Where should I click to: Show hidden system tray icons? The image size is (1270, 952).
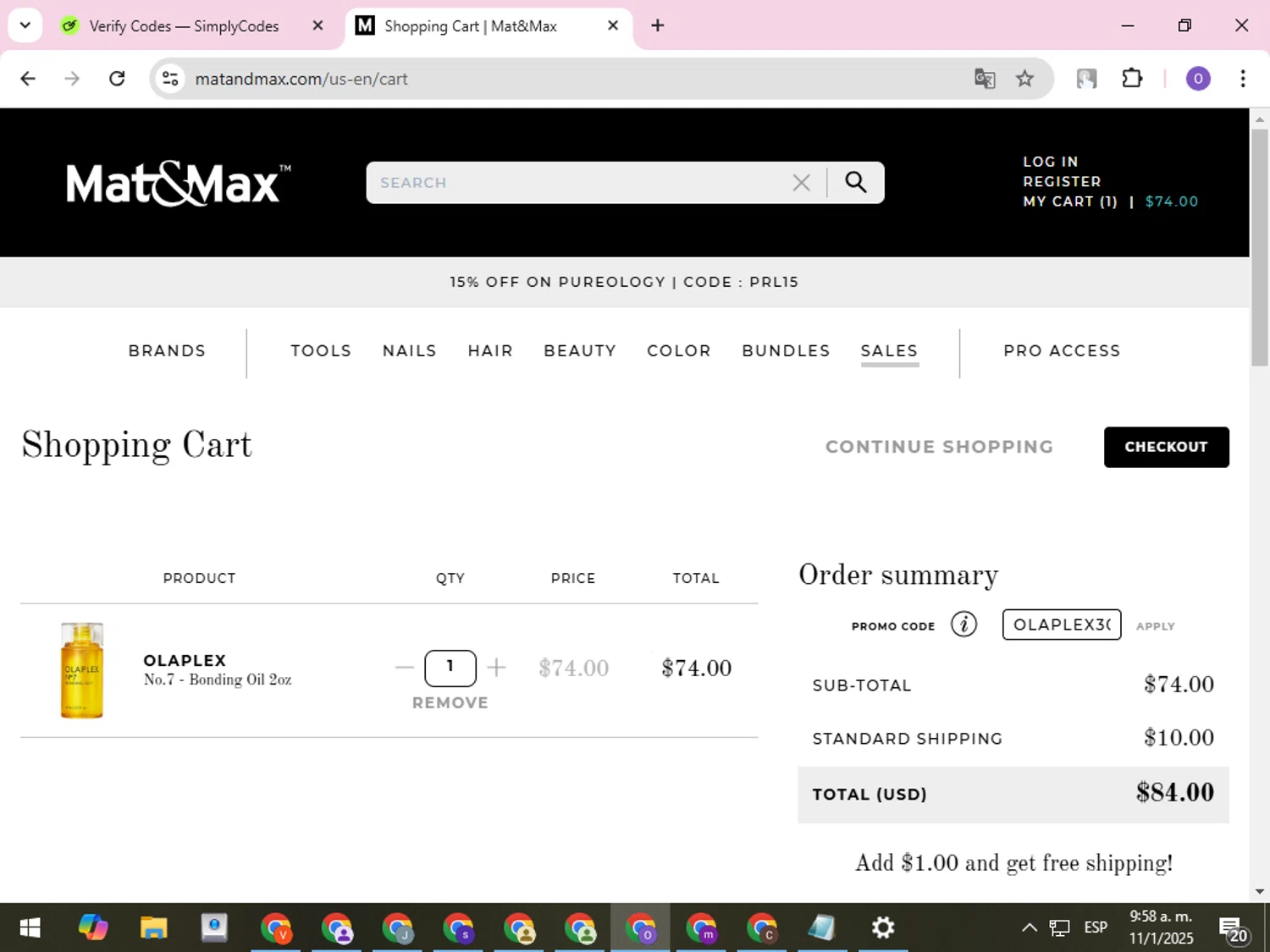[1029, 928]
